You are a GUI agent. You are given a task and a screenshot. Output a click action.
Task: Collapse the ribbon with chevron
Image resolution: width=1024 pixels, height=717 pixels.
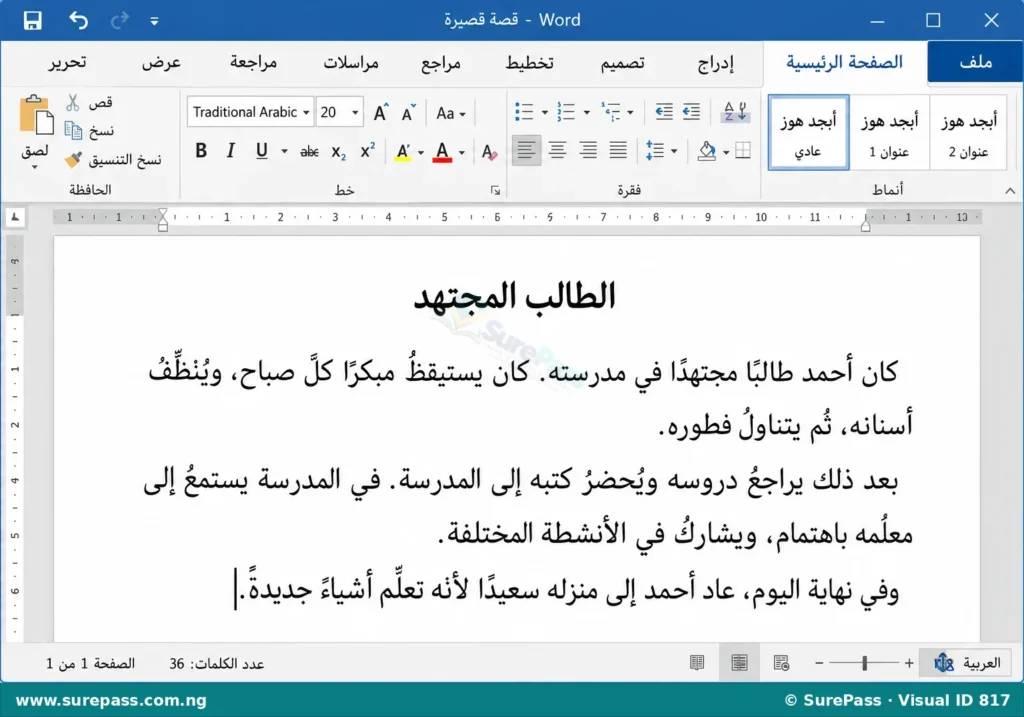[1010, 191]
